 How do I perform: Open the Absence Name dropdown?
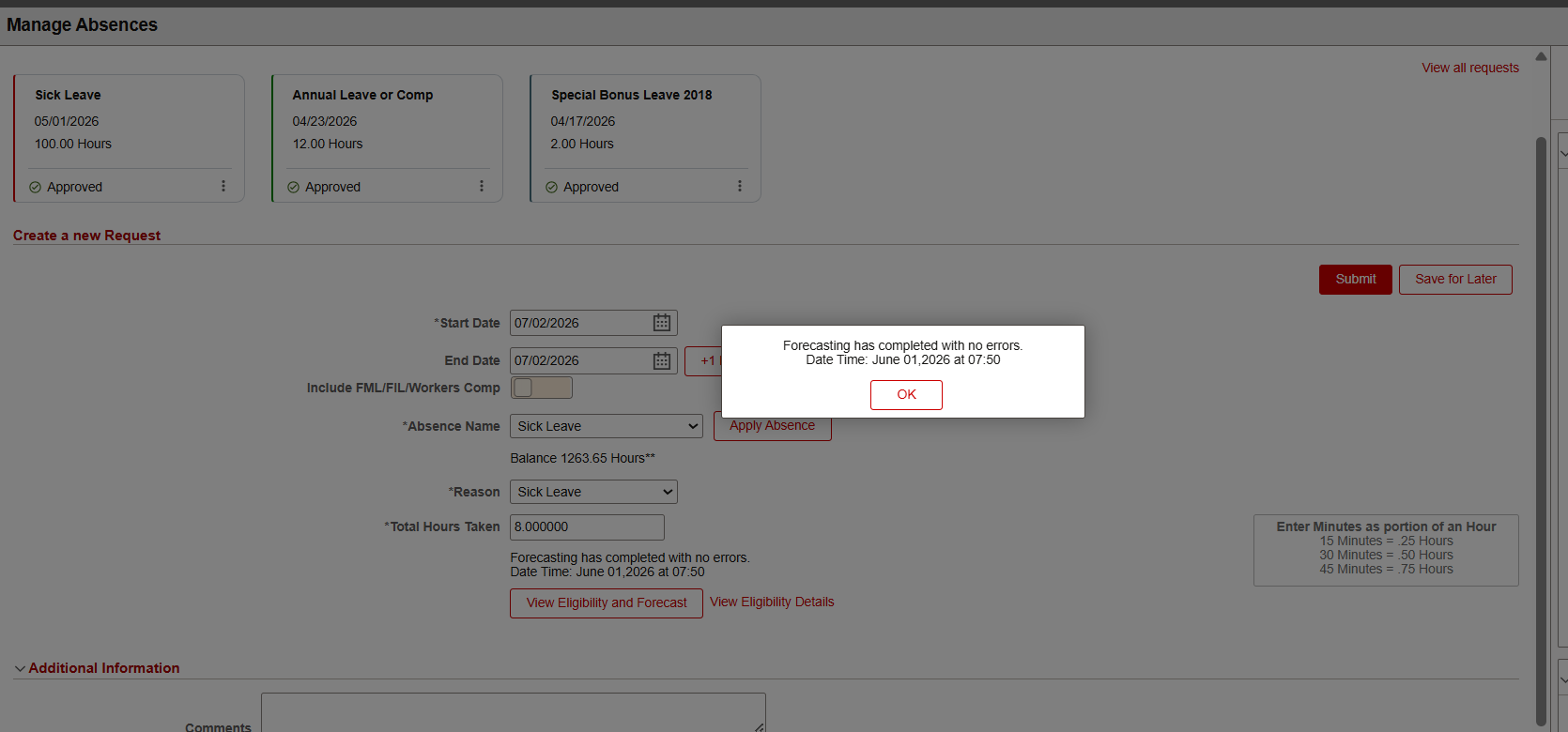click(607, 426)
